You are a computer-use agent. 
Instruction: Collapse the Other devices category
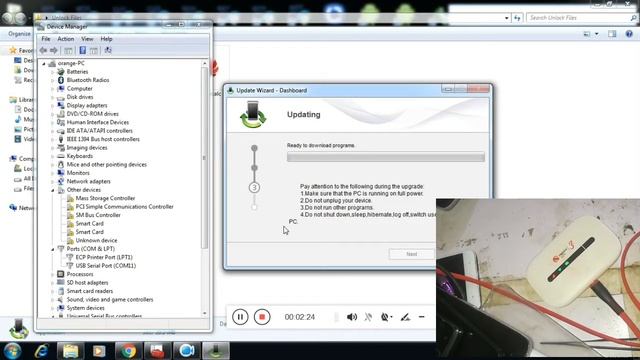(x=53, y=190)
